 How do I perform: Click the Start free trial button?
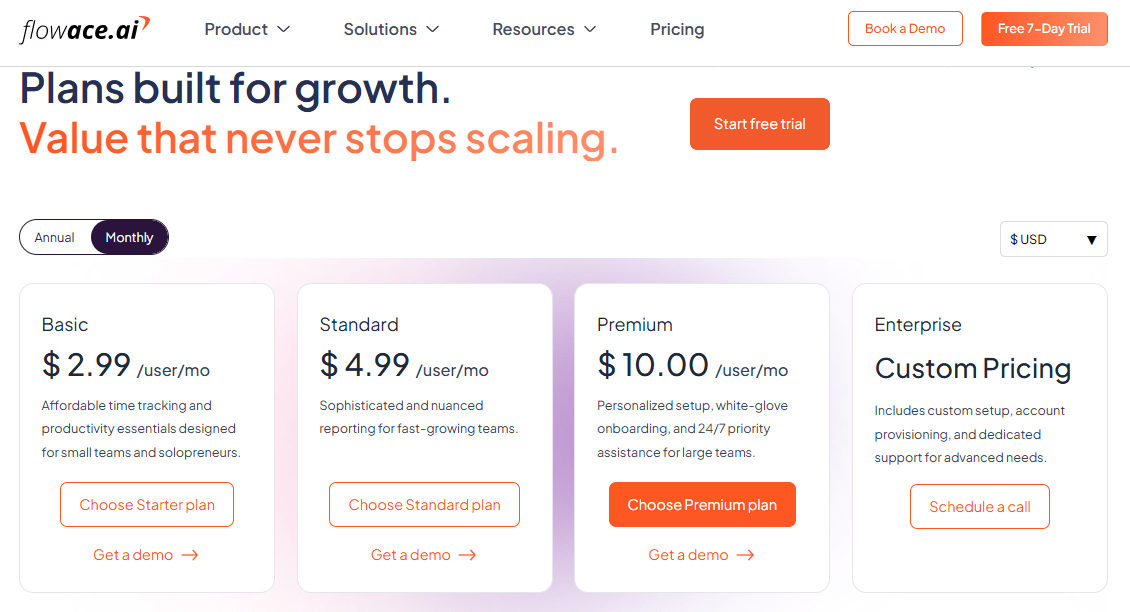click(759, 123)
